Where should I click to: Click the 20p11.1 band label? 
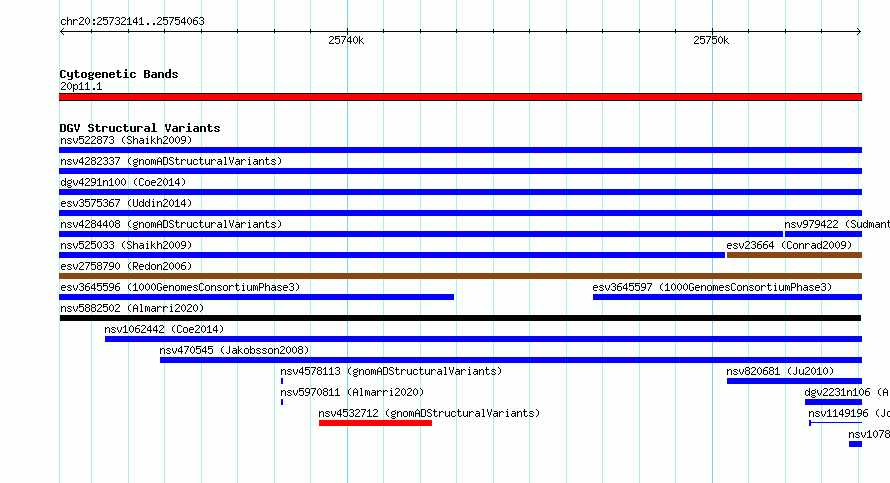pyautogui.click(x=81, y=86)
